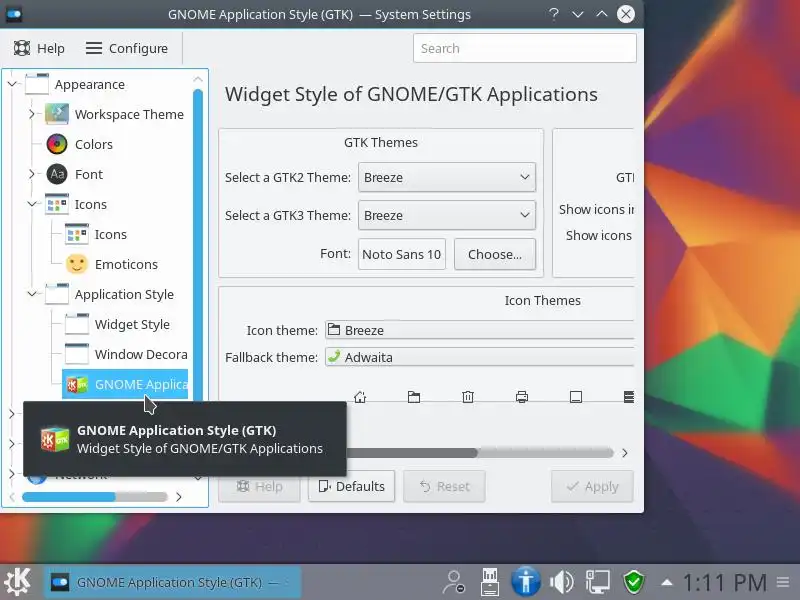The image size is (800, 600).
Task: Click the printer preview icon
Action: [521, 397]
